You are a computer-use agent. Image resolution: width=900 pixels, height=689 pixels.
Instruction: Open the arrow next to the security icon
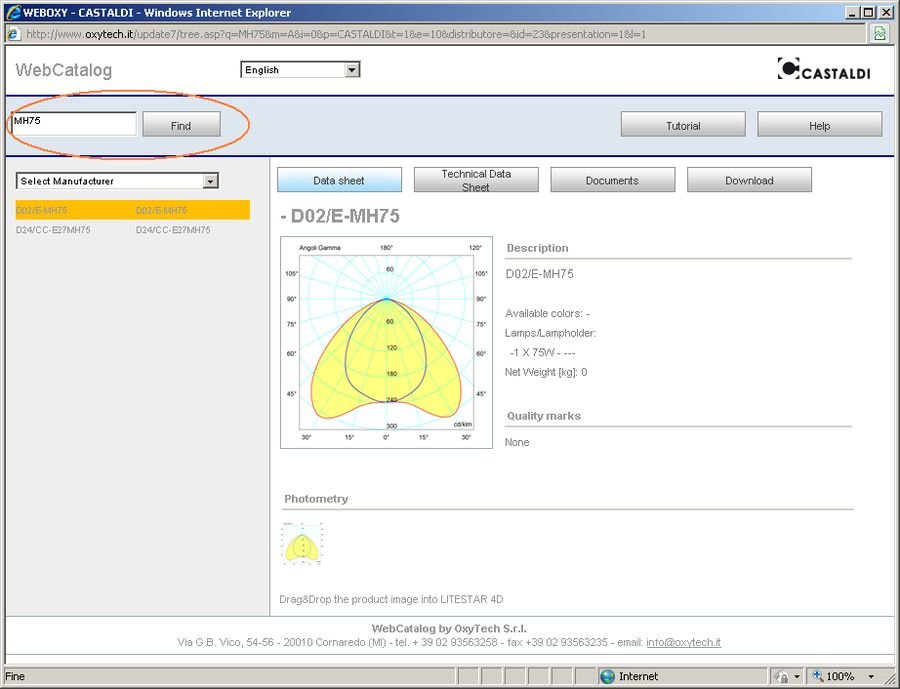coord(796,676)
